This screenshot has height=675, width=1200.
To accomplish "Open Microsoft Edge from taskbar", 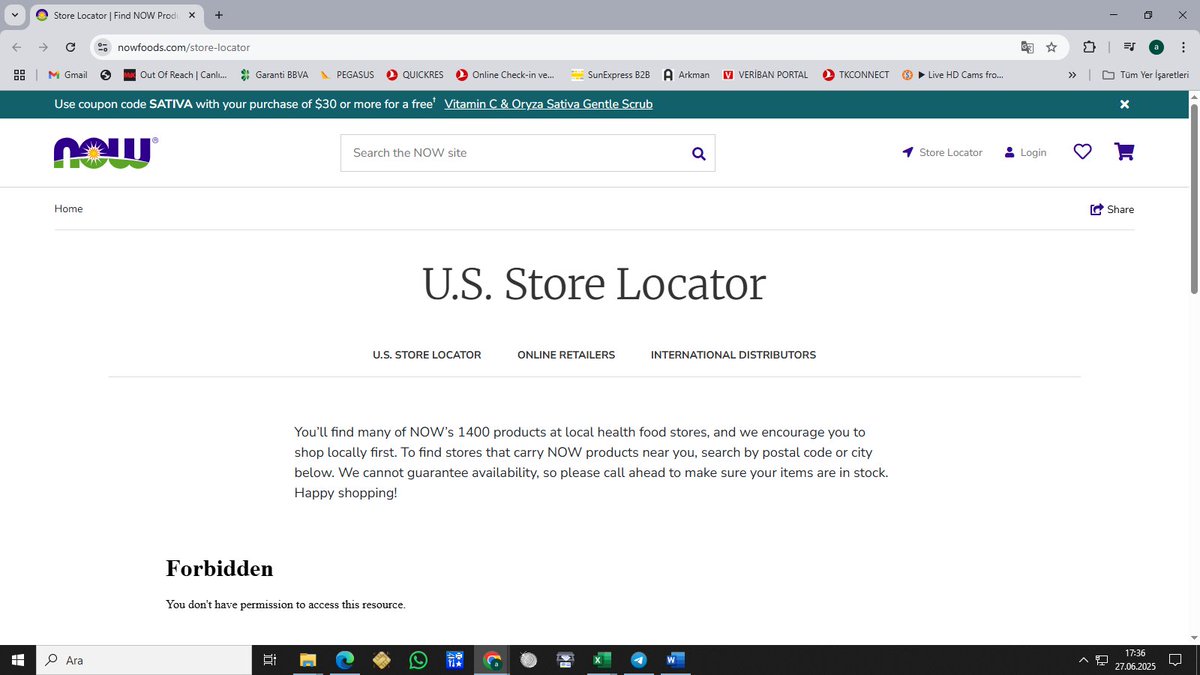I will point(344,660).
